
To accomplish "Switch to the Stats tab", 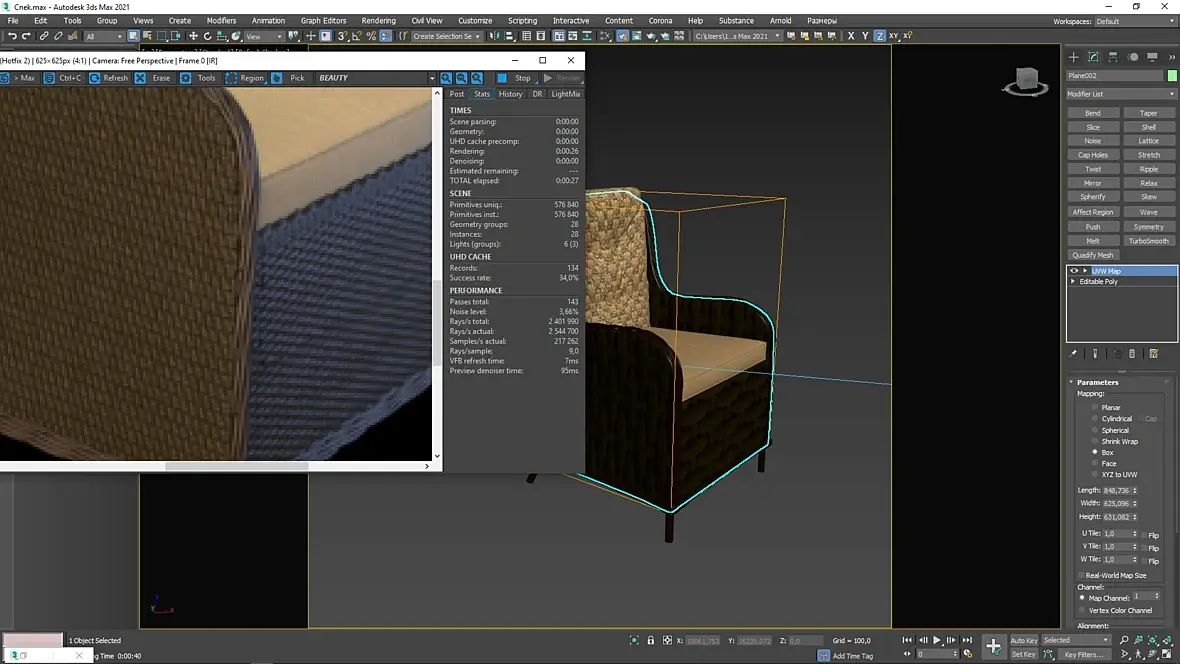I will (x=482, y=94).
